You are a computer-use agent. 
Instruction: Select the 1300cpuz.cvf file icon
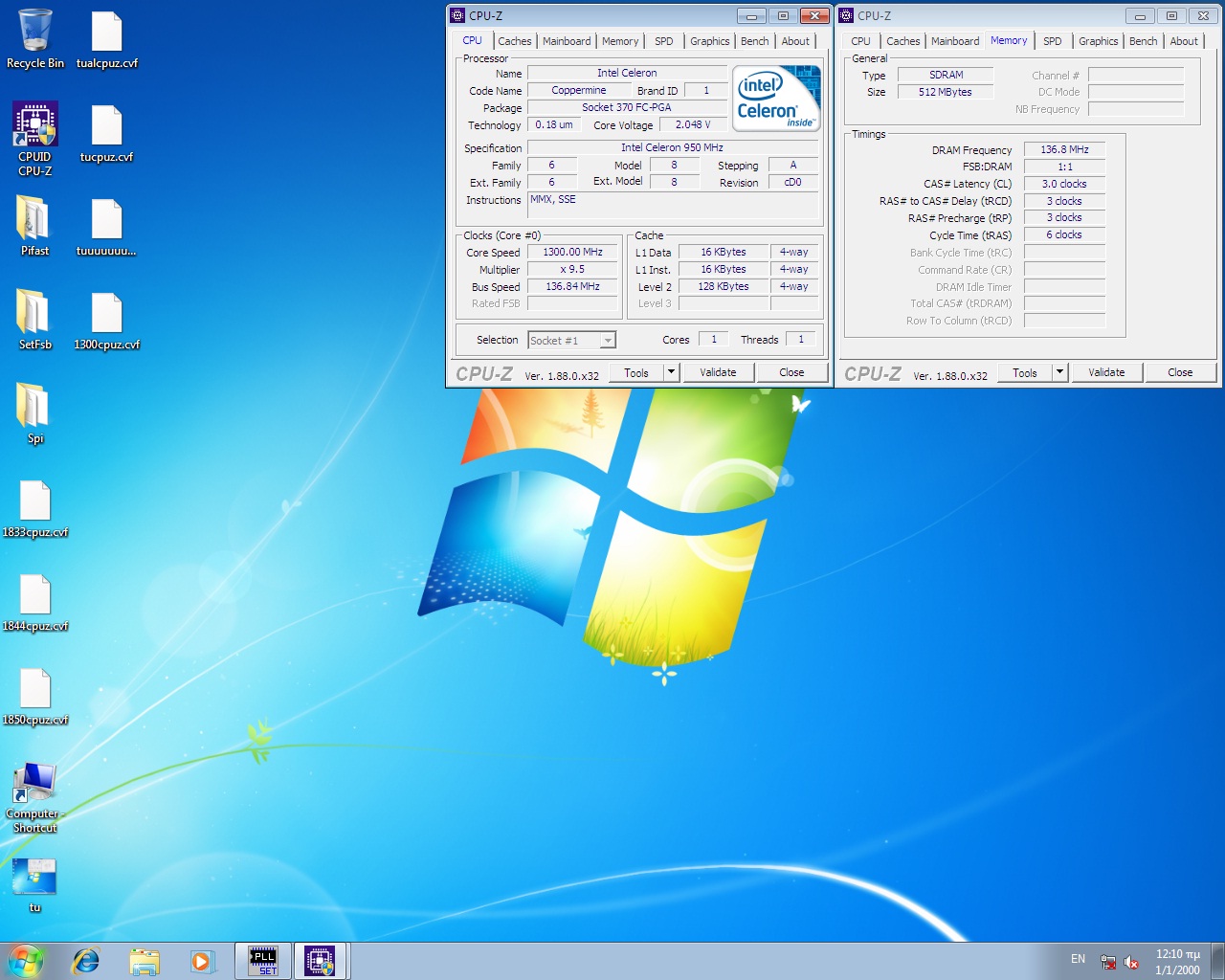point(106,320)
